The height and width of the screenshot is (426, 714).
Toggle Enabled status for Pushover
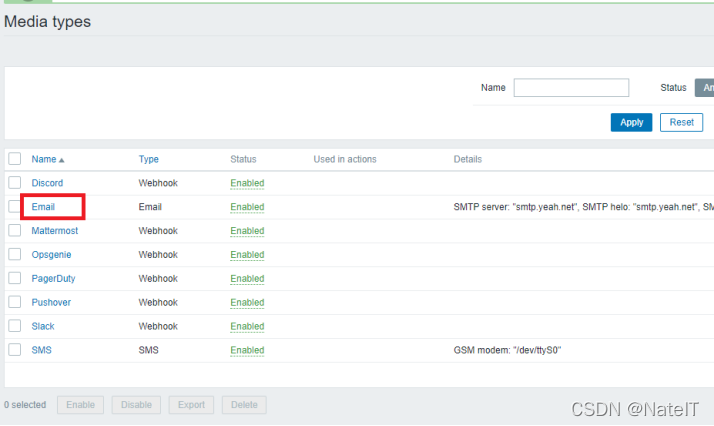click(x=247, y=302)
